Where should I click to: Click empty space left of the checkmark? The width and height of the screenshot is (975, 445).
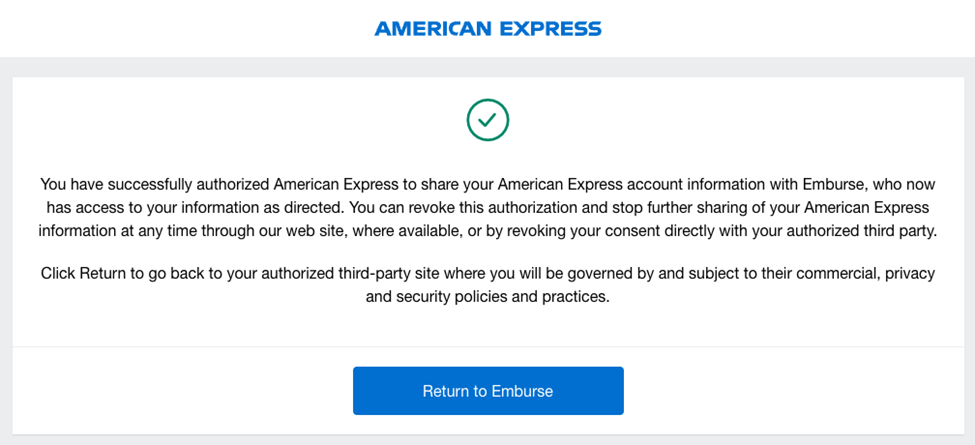click(x=250, y=120)
